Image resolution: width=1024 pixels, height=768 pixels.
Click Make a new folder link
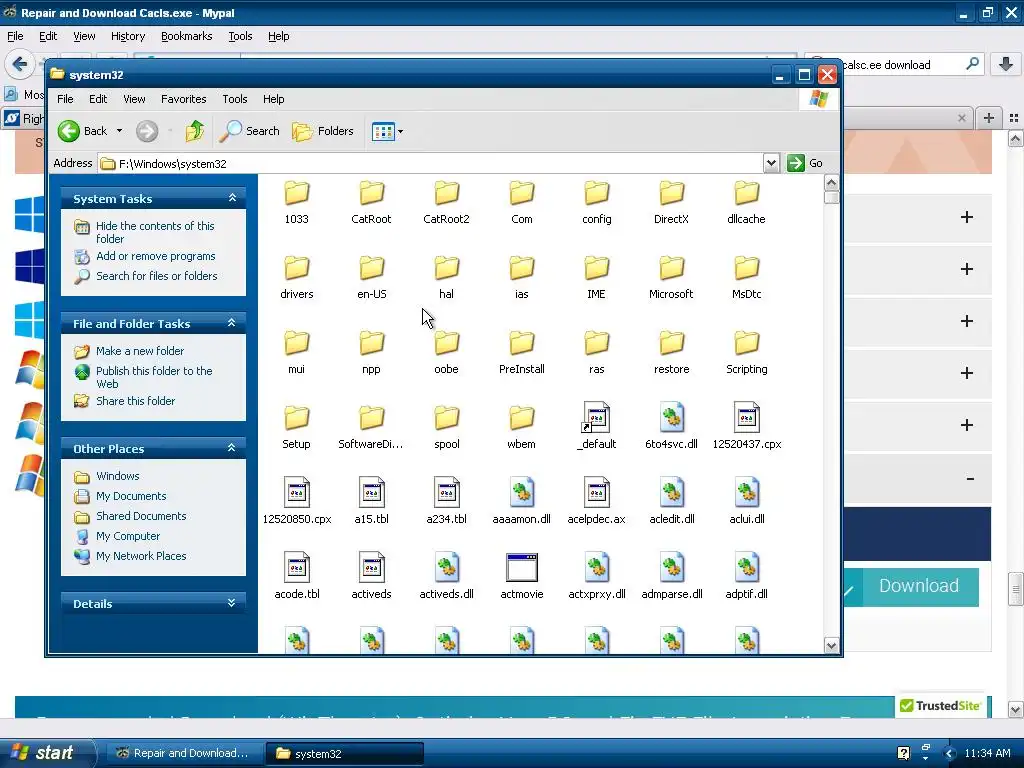point(140,351)
